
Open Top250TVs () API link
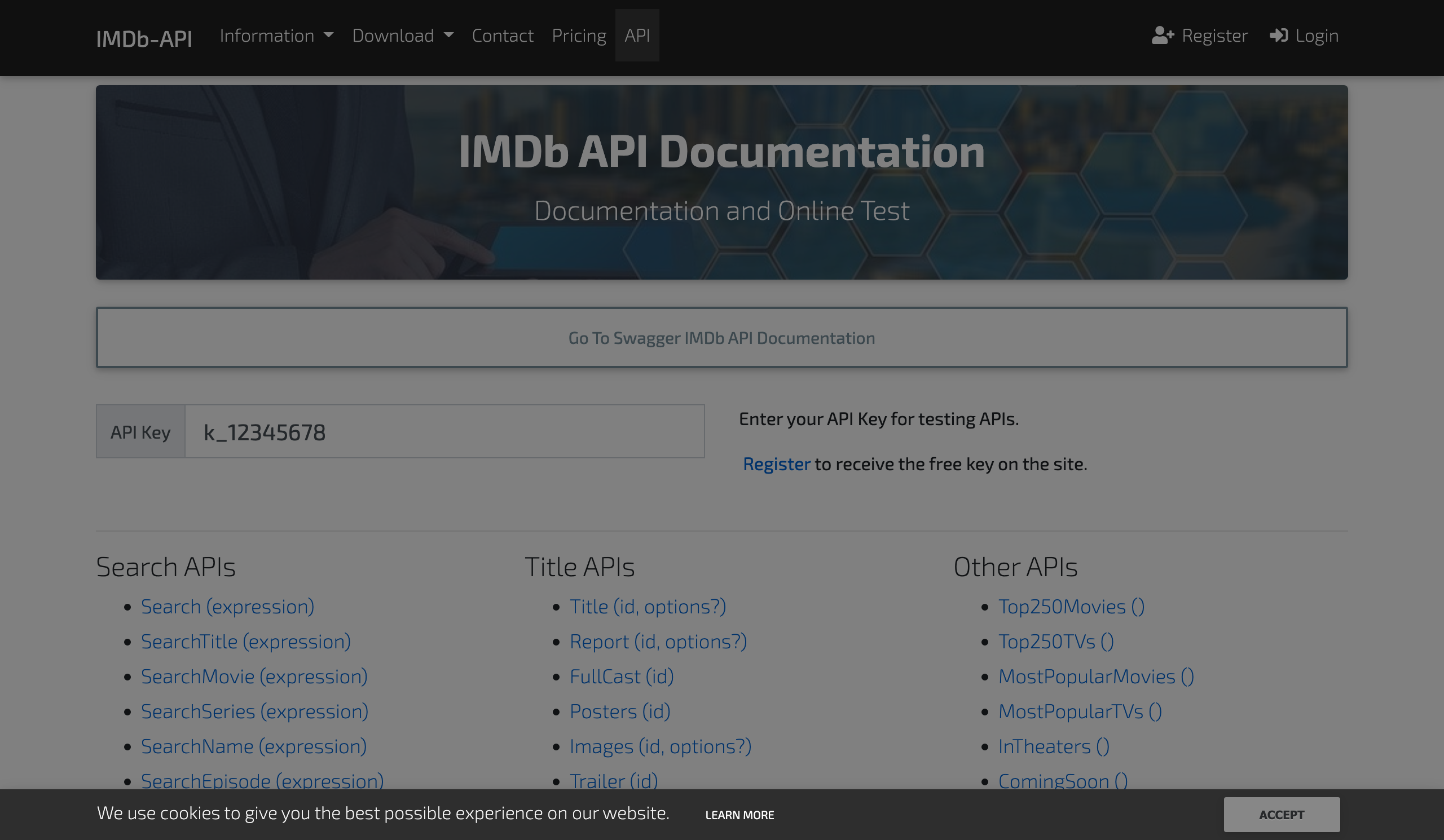click(x=1056, y=641)
